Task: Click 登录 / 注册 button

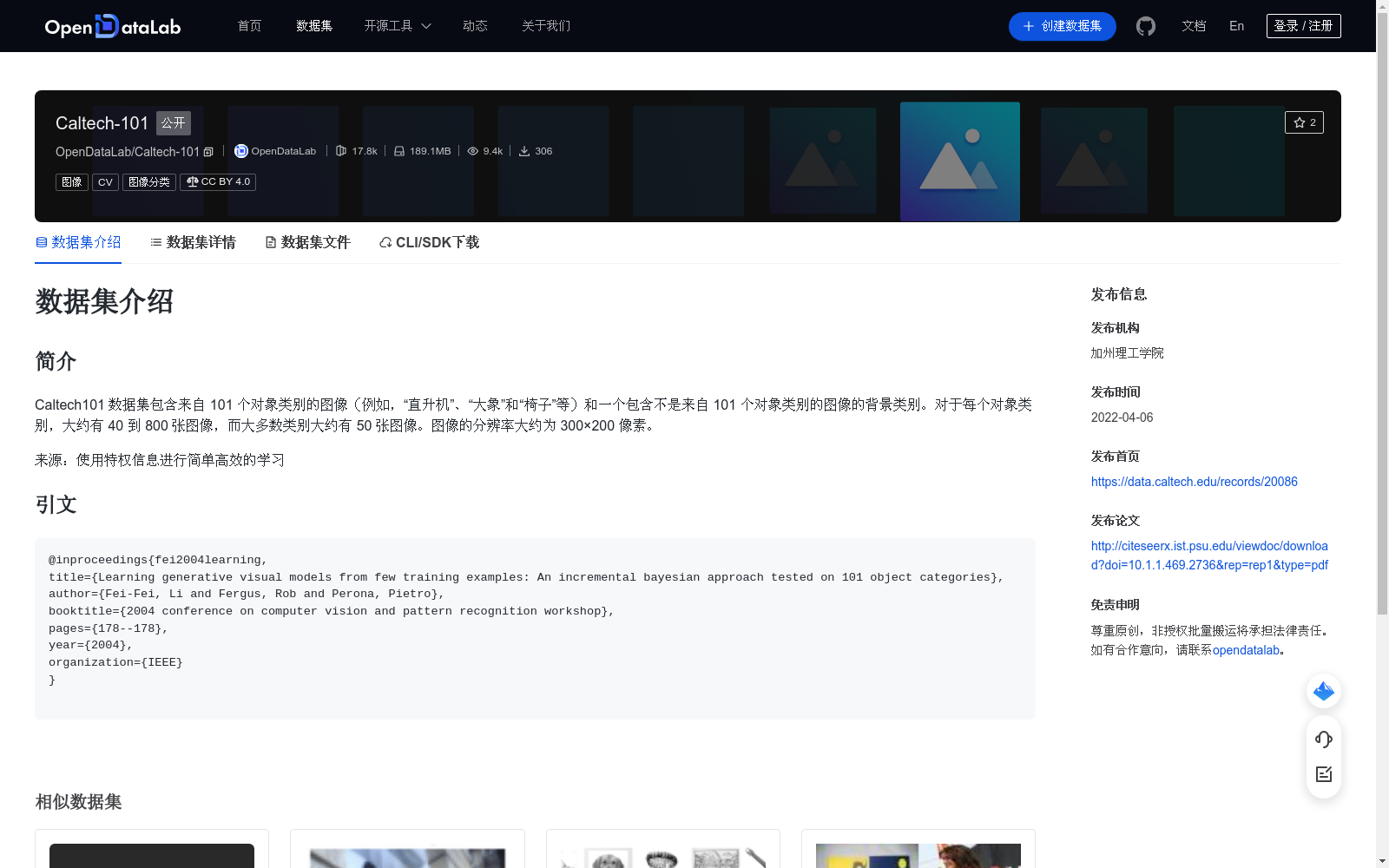Action: (1304, 26)
